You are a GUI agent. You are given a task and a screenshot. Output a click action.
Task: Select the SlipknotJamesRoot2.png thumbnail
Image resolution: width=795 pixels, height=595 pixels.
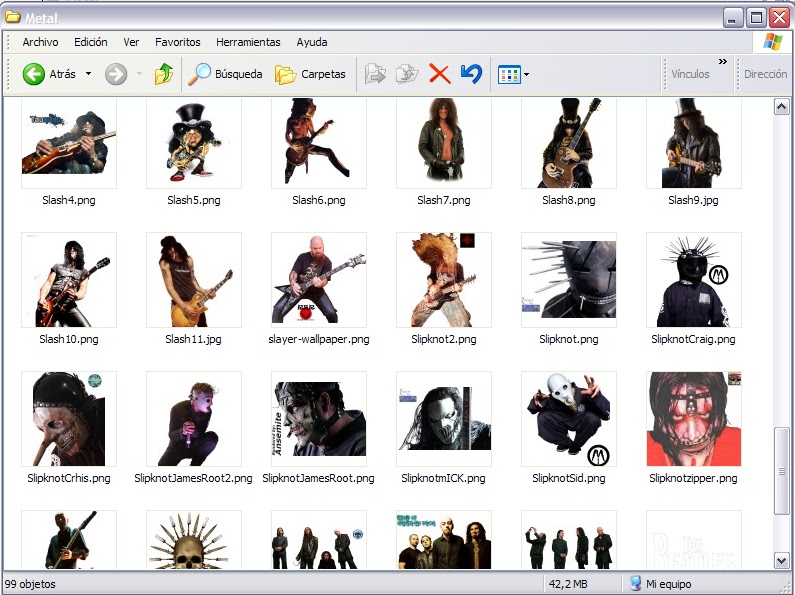tap(194, 419)
